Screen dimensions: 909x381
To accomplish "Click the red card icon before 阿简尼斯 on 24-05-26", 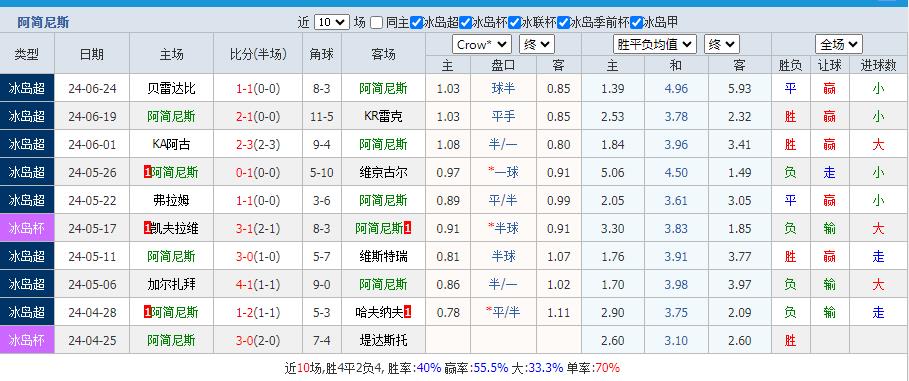I will point(147,172).
